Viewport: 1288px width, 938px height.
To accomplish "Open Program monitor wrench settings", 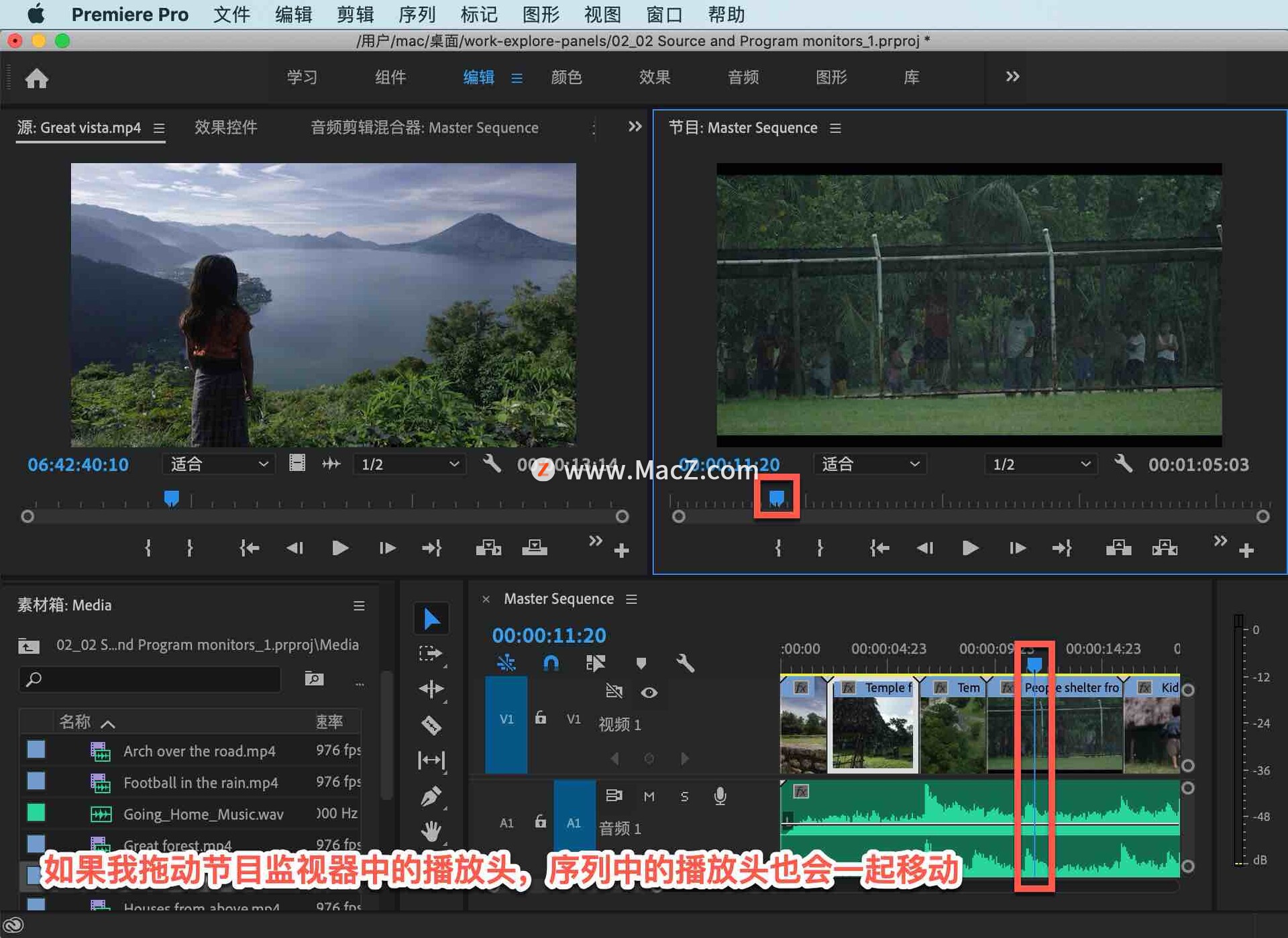I will (1124, 464).
